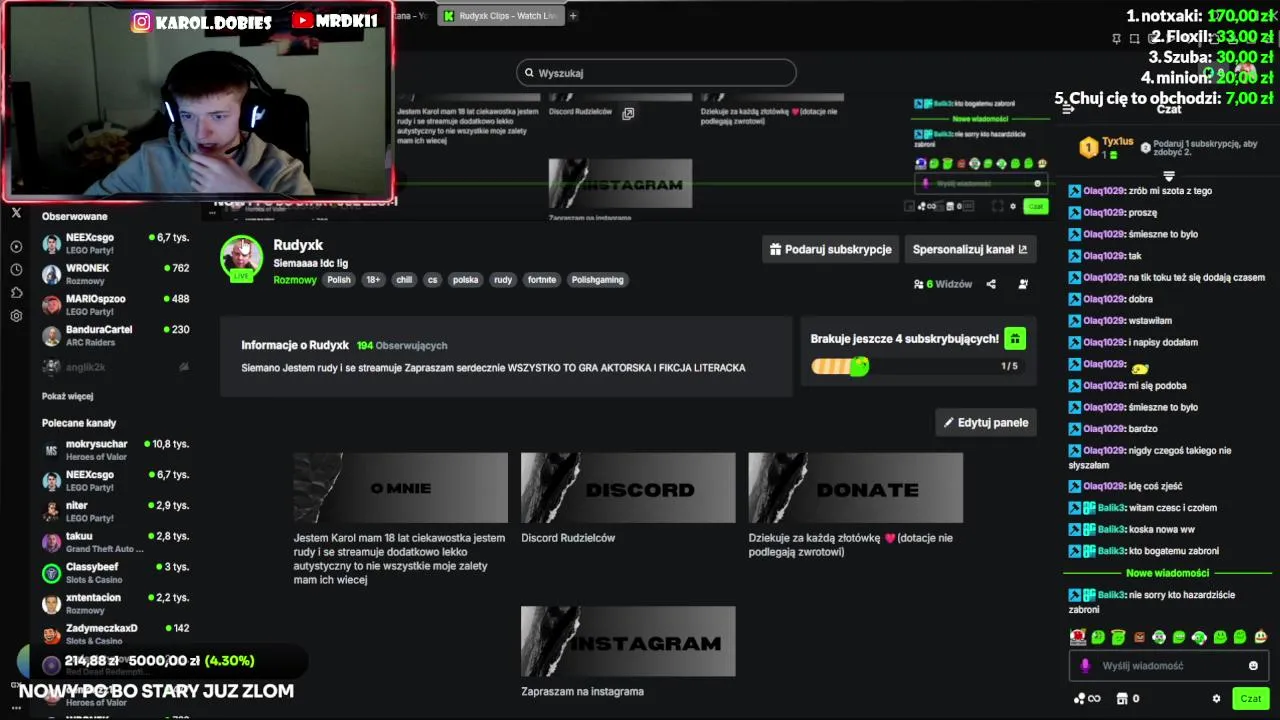This screenshot has height=720, width=1280.
Task: Select the brown box emote in quick emotes
Action: click(x=1139, y=637)
